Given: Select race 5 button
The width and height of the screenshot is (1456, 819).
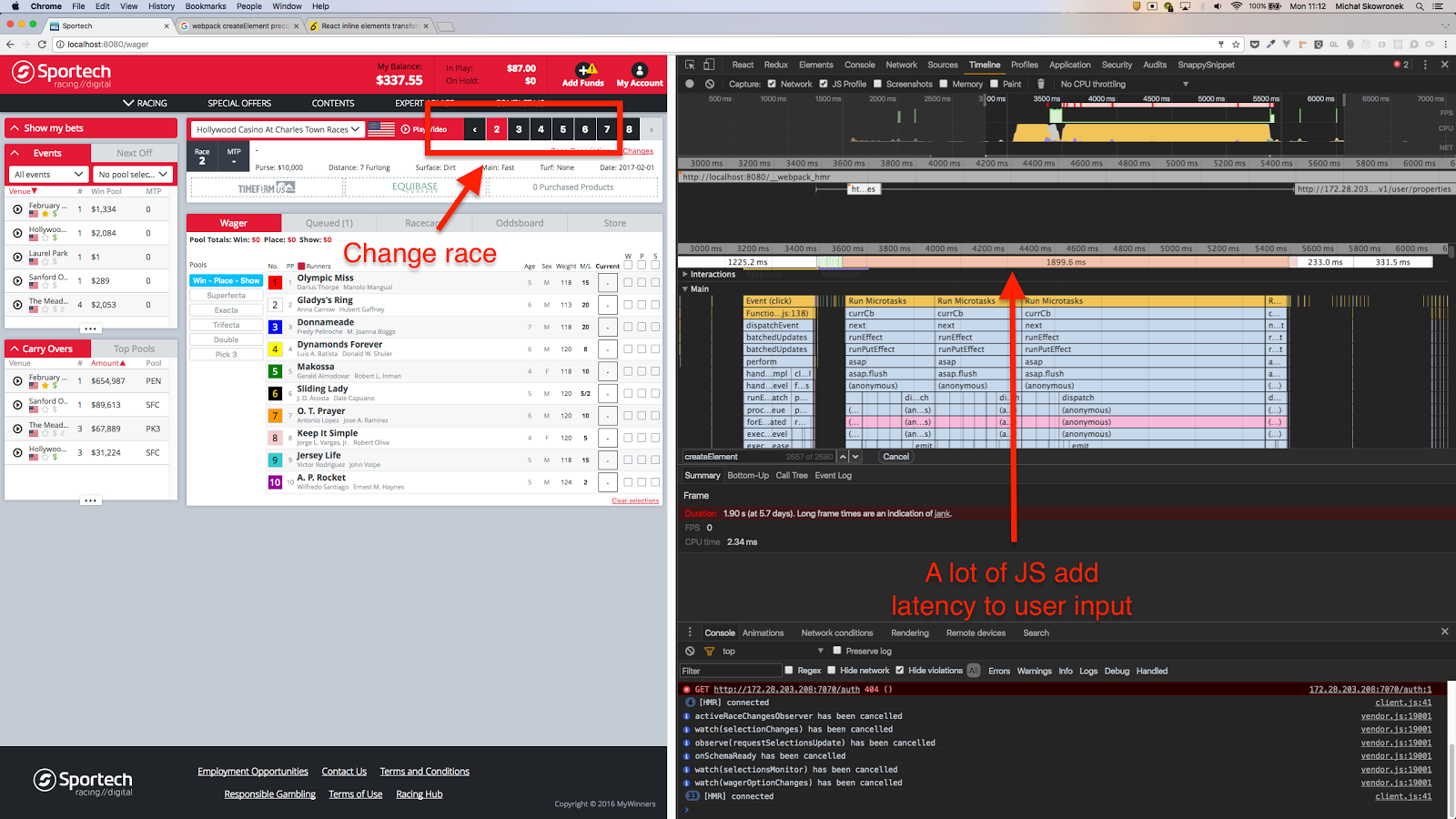Looking at the screenshot, I should pos(562,129).
